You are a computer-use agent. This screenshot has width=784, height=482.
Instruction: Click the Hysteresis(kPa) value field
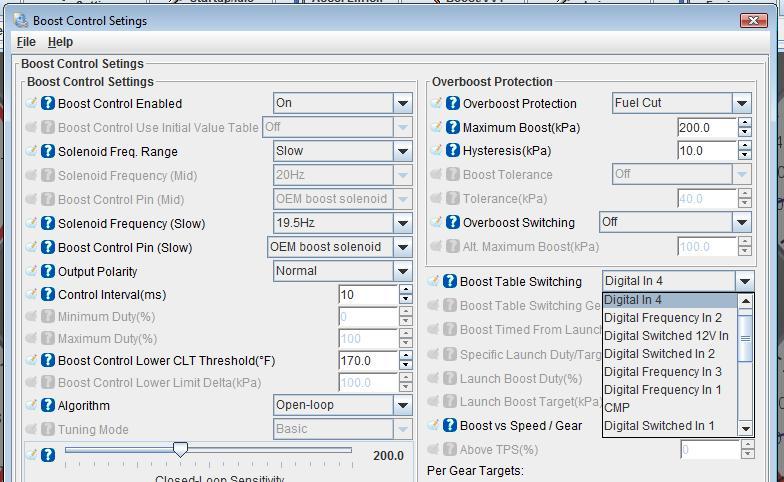pos(707,150)
